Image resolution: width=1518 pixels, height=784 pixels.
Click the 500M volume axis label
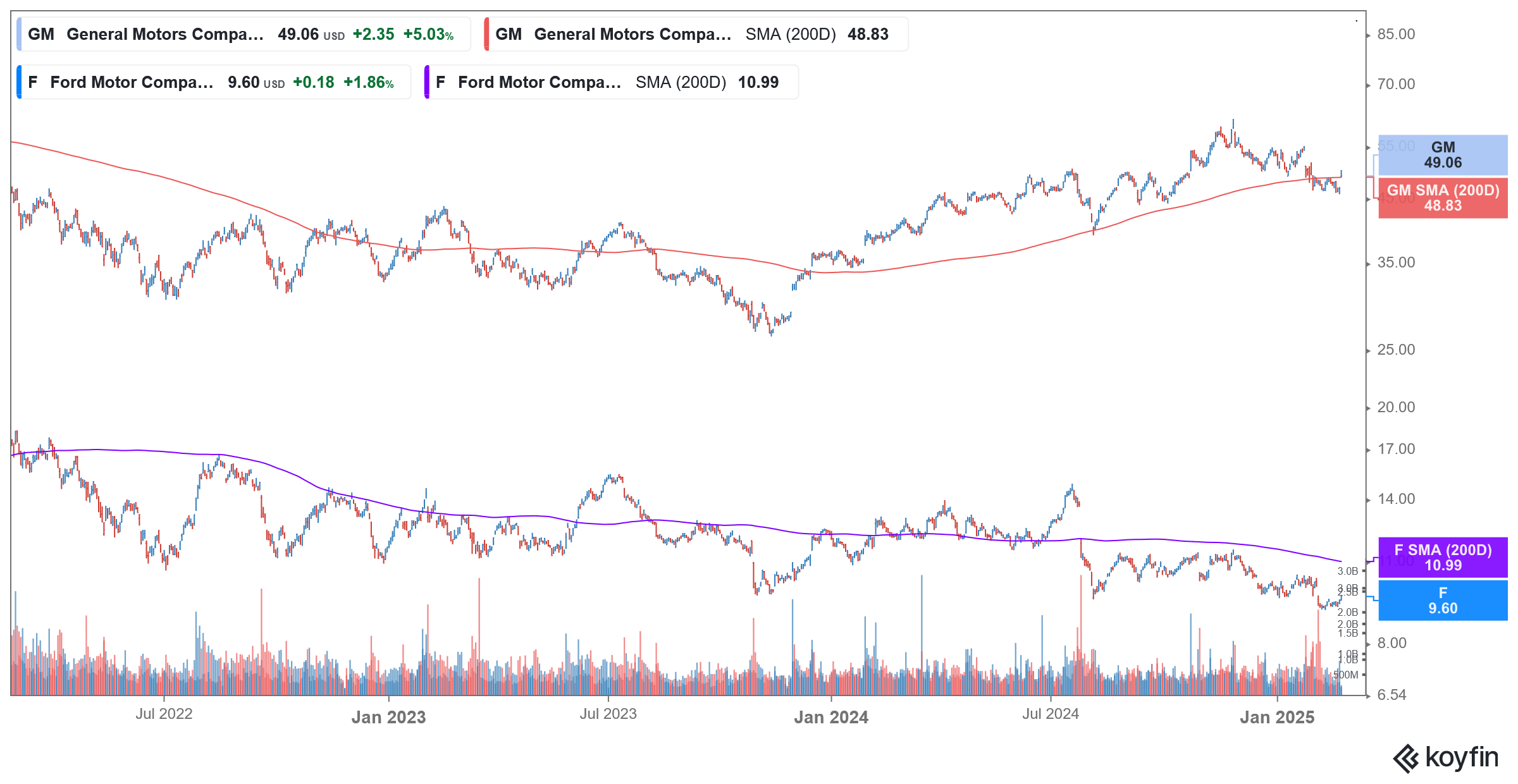1346,675
